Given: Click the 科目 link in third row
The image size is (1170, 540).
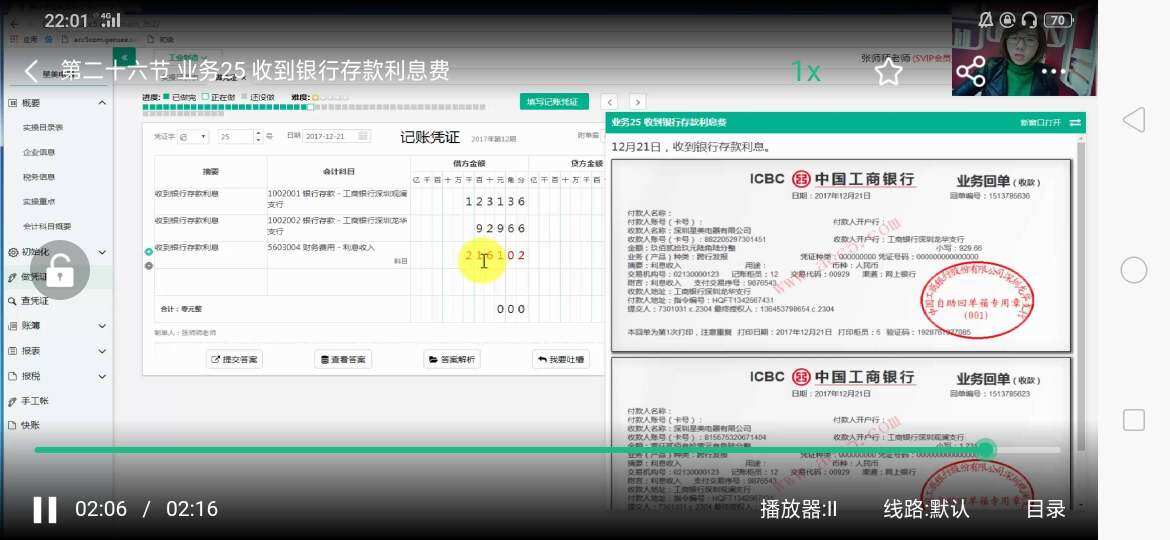Looking at the screenshot, I should tap(401, 262).
